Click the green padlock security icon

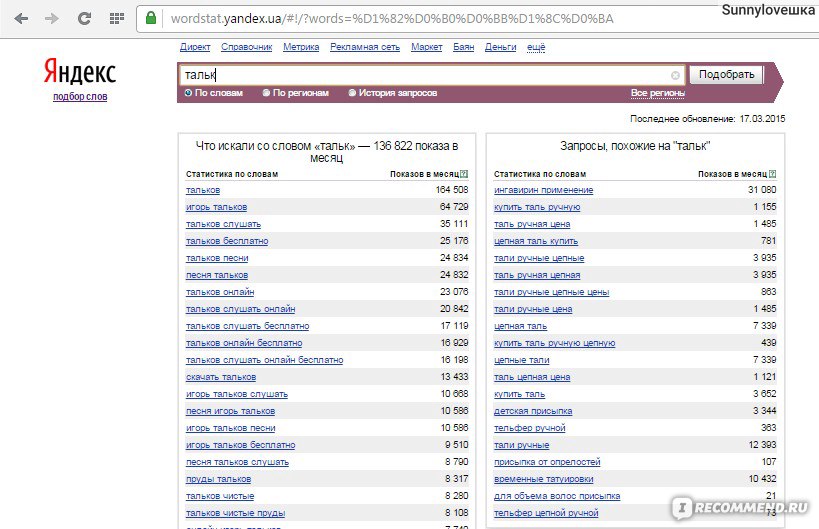coord(151,18)
